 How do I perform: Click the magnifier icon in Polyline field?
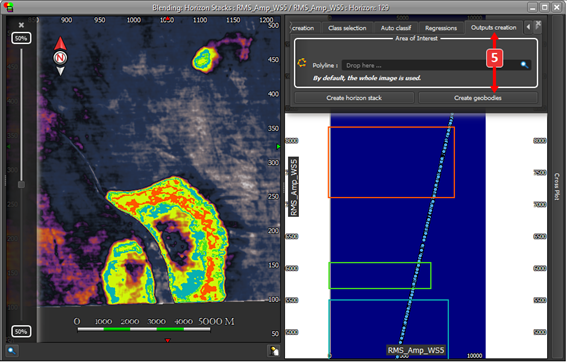coord(524,65)
